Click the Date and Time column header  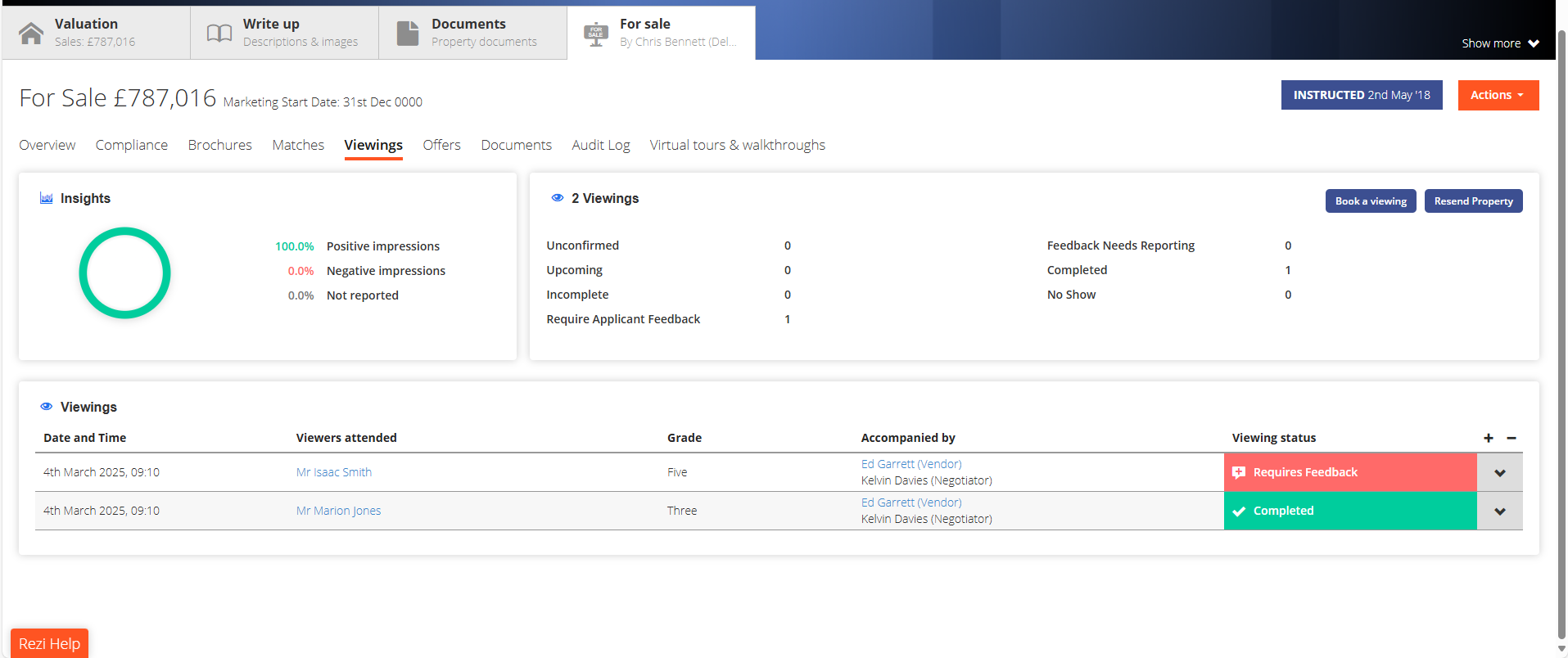(85, 438)
